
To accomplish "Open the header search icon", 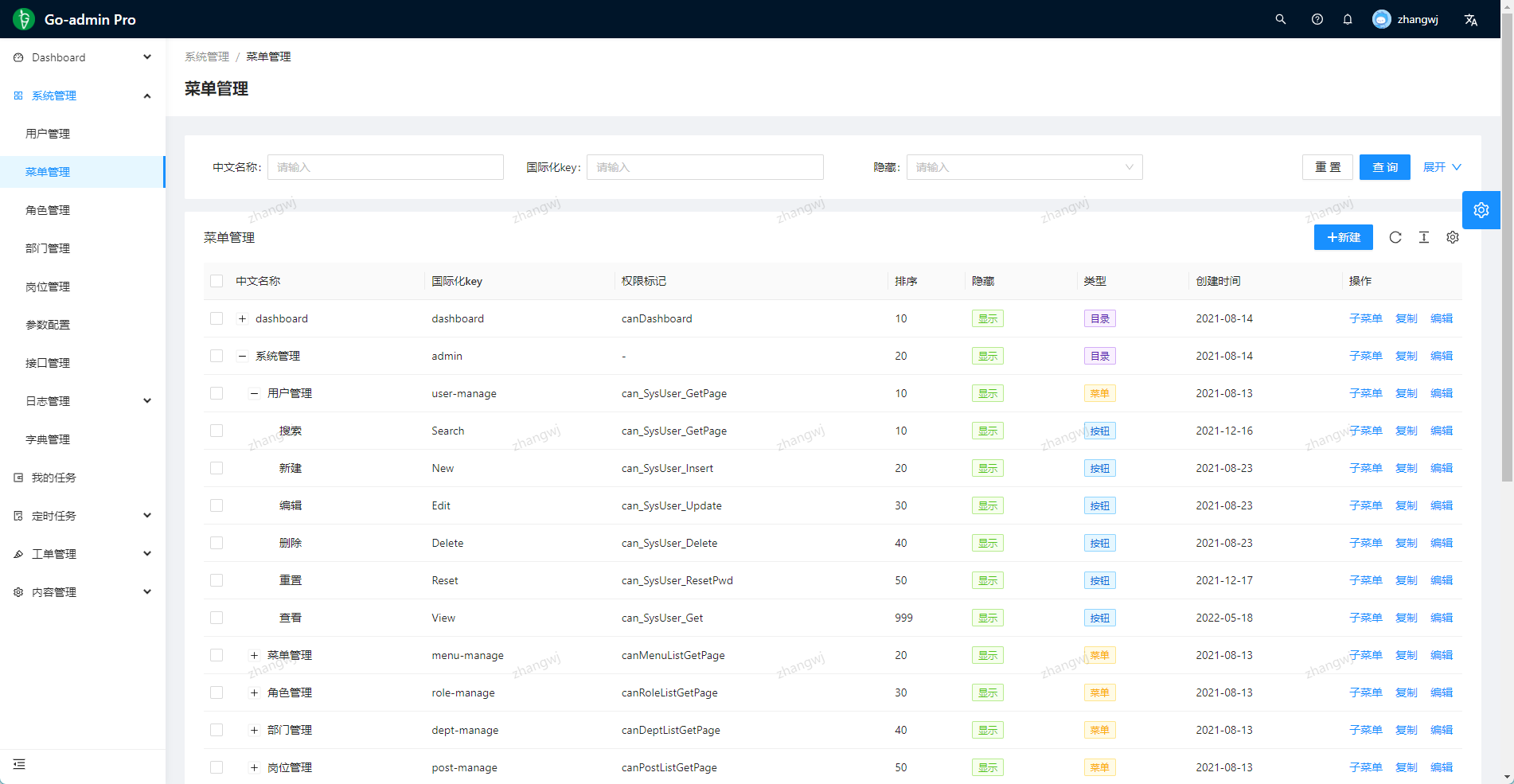I will (1281, 19).
